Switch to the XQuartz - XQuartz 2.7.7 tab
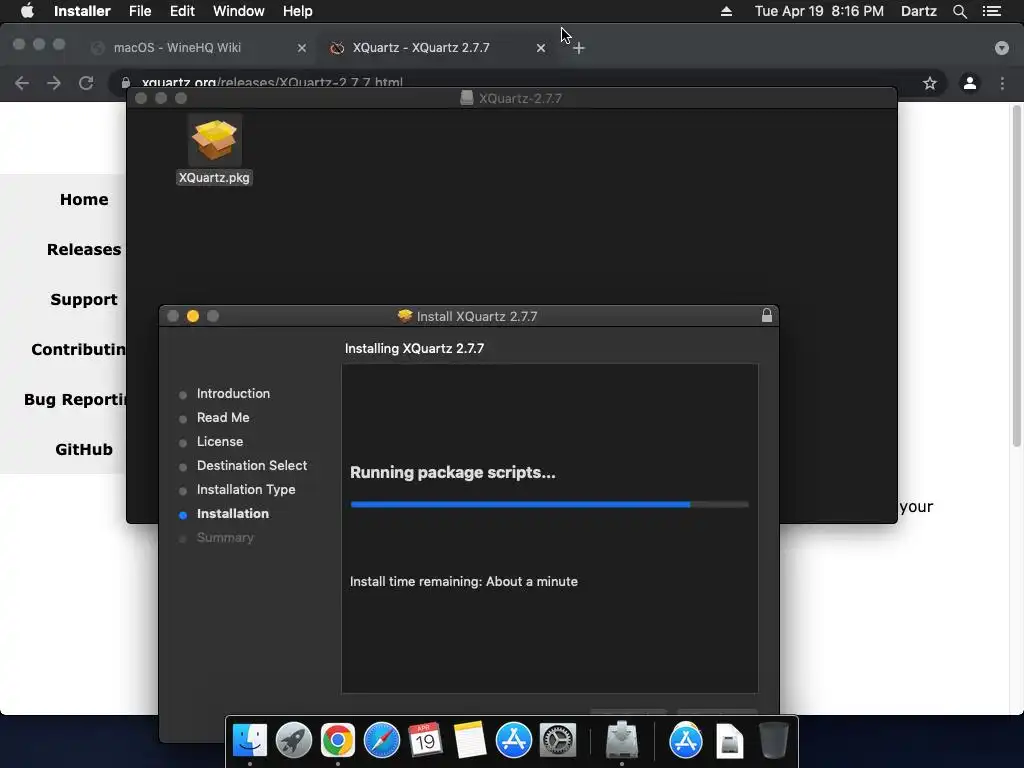Viewport: 1024px width, 768px height. click(421, 48)
